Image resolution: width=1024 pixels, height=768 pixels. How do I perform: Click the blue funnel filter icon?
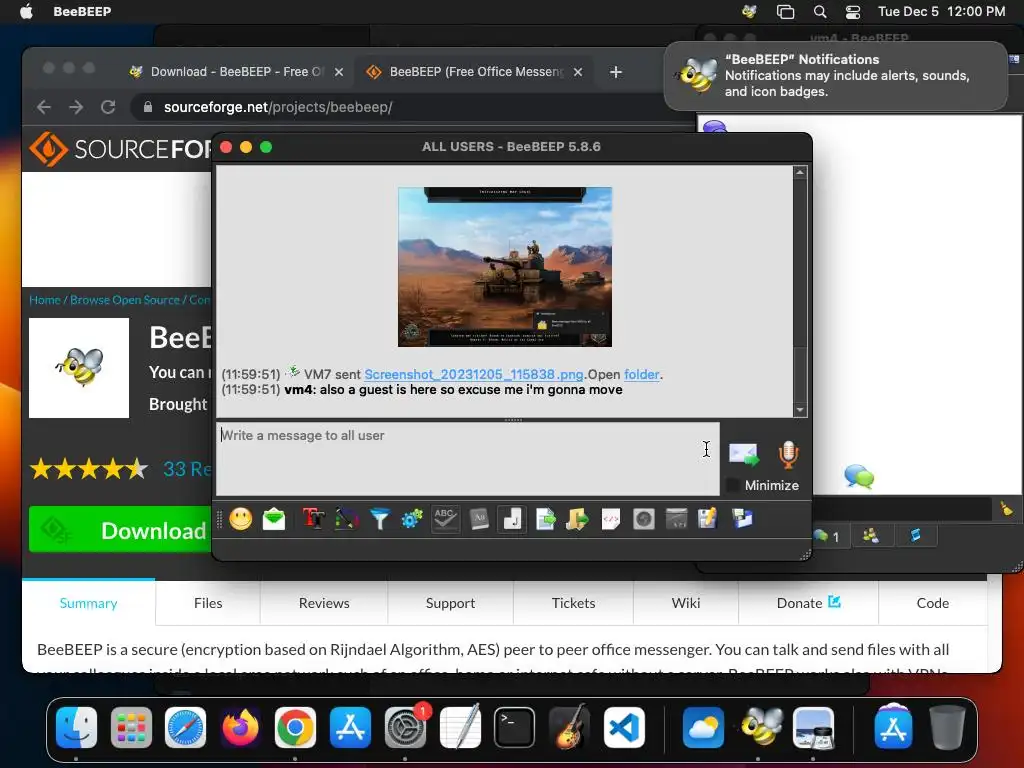click(x=379, y=519)
